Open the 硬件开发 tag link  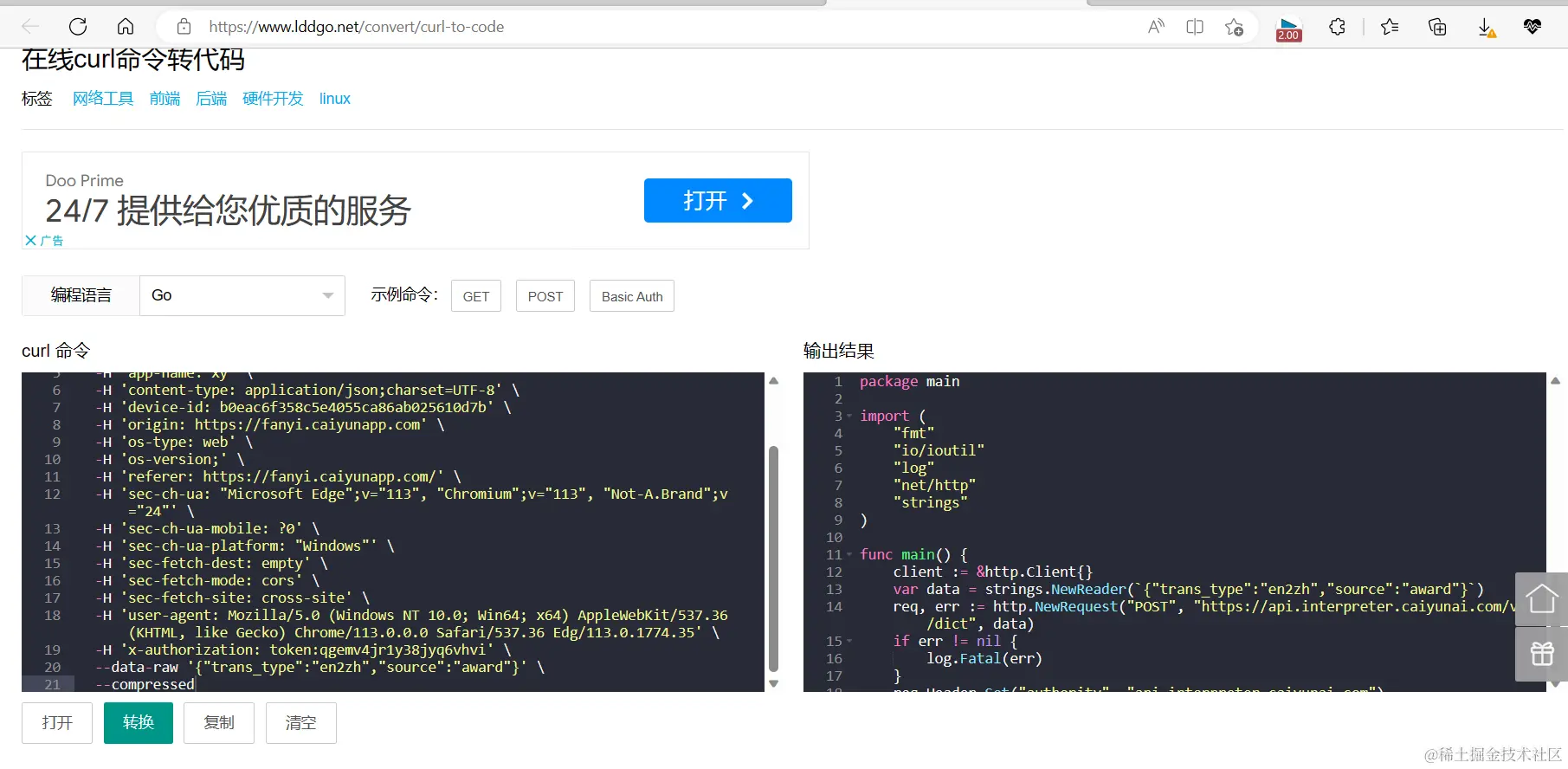click(273, 99)
